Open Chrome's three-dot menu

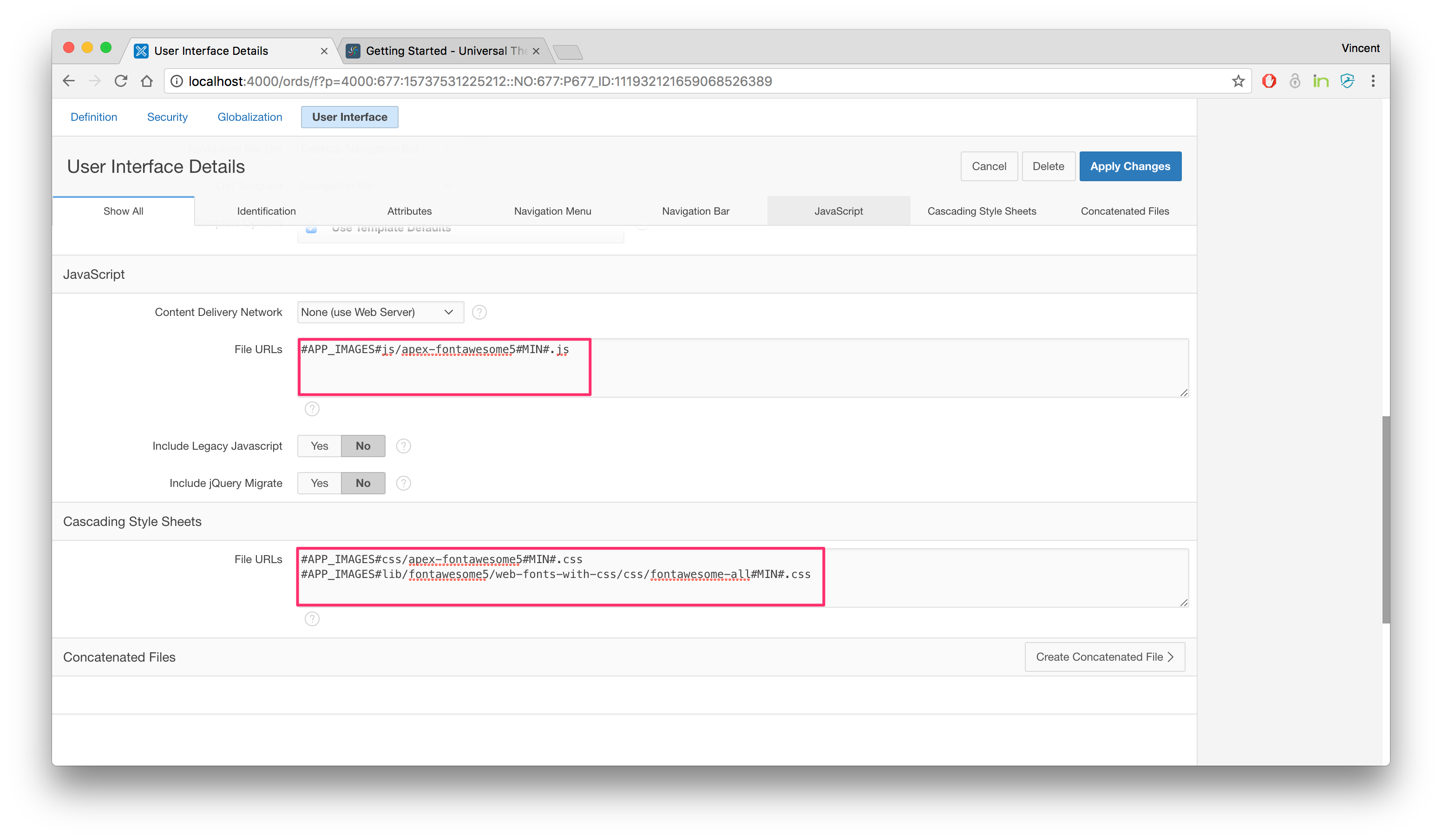1373,81
